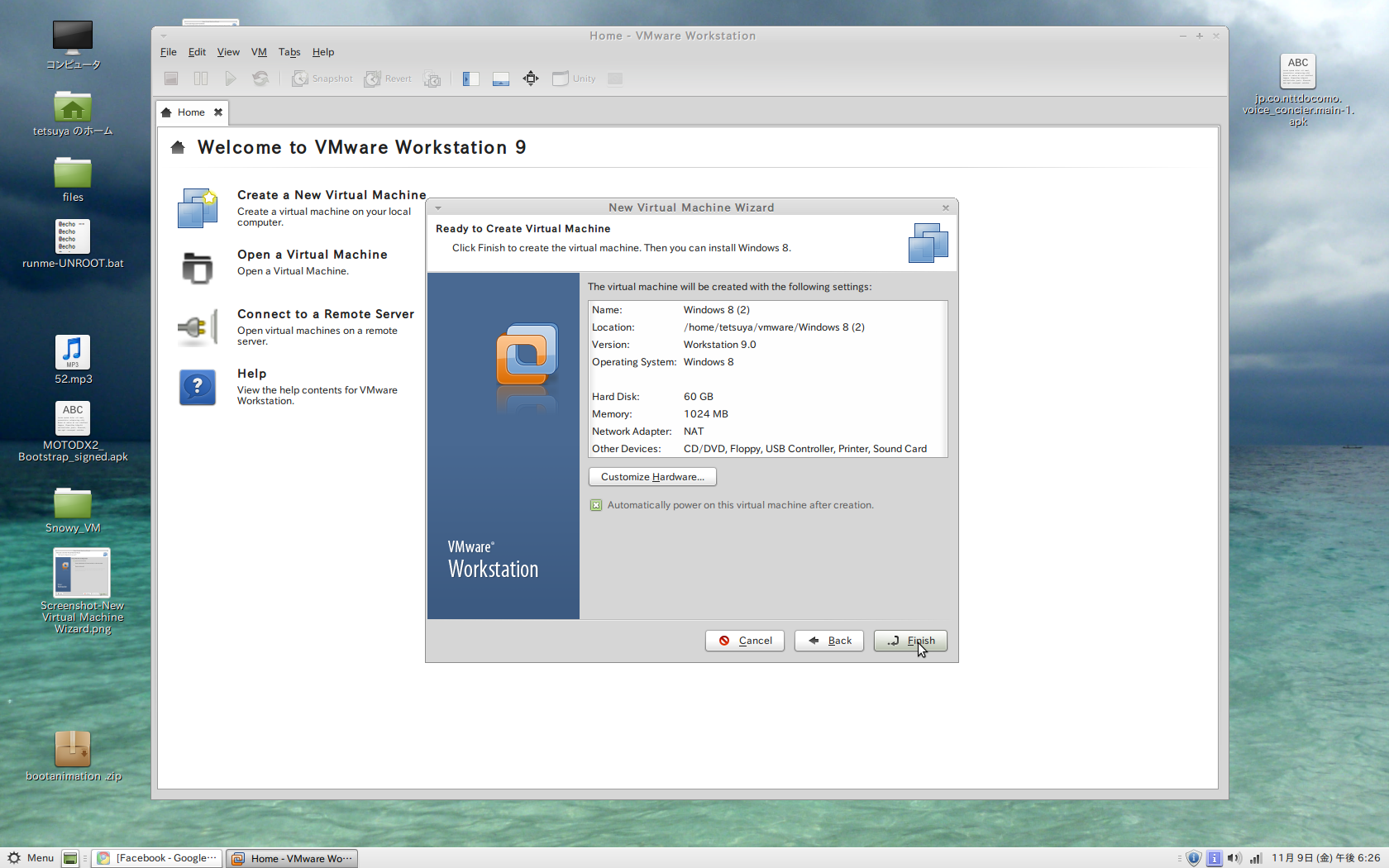Click the Open a Virtual Machine heading
This screenshot has height=868, width=1389.
pos(313,255)
